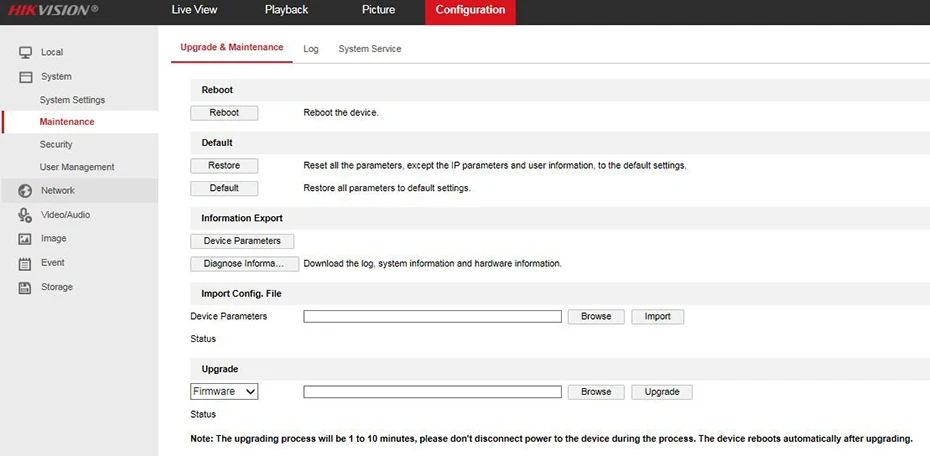Click the System icon in sidebar
This screenshot has height=456, width=930.
click(x=25, y=77)
